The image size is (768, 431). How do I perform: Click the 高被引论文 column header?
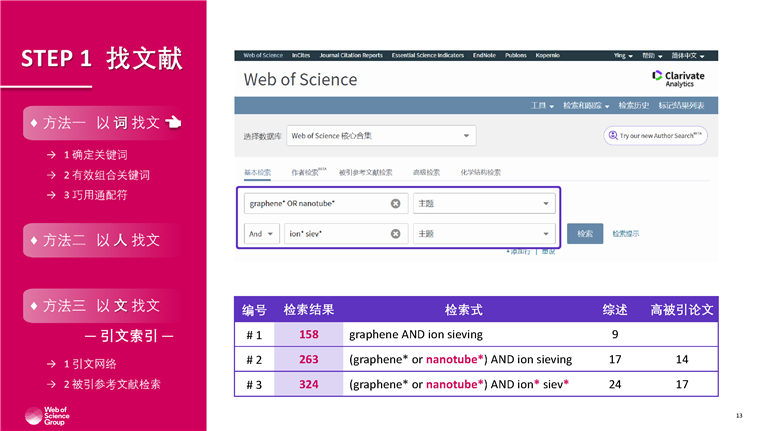click(x=682, y=310)
